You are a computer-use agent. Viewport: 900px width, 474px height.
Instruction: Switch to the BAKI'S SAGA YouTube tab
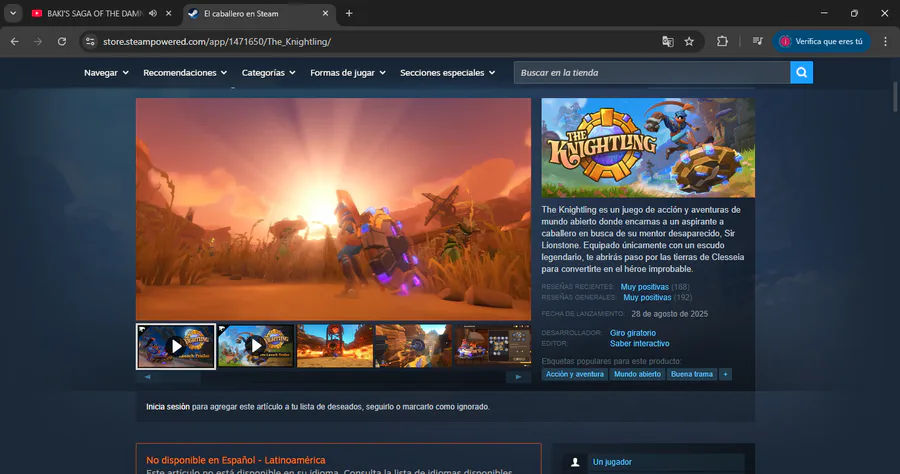pyautogui.click(x=95, y=13)
